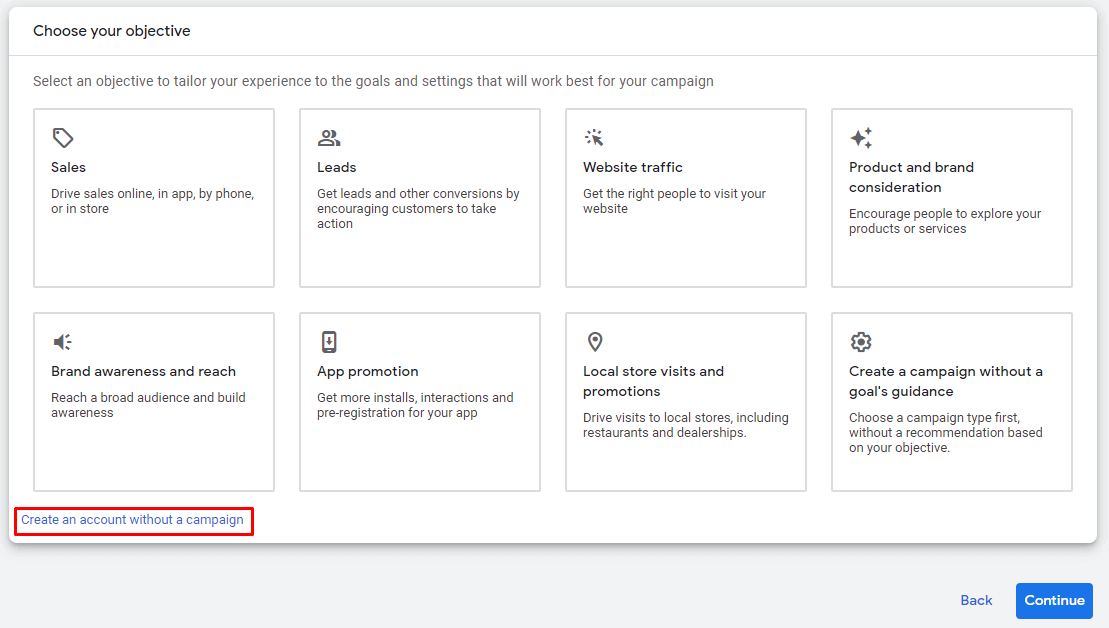The image size is (1109, 628).
Task: Click the Website traffic cursor icon
Action: [x=594, y=137]
